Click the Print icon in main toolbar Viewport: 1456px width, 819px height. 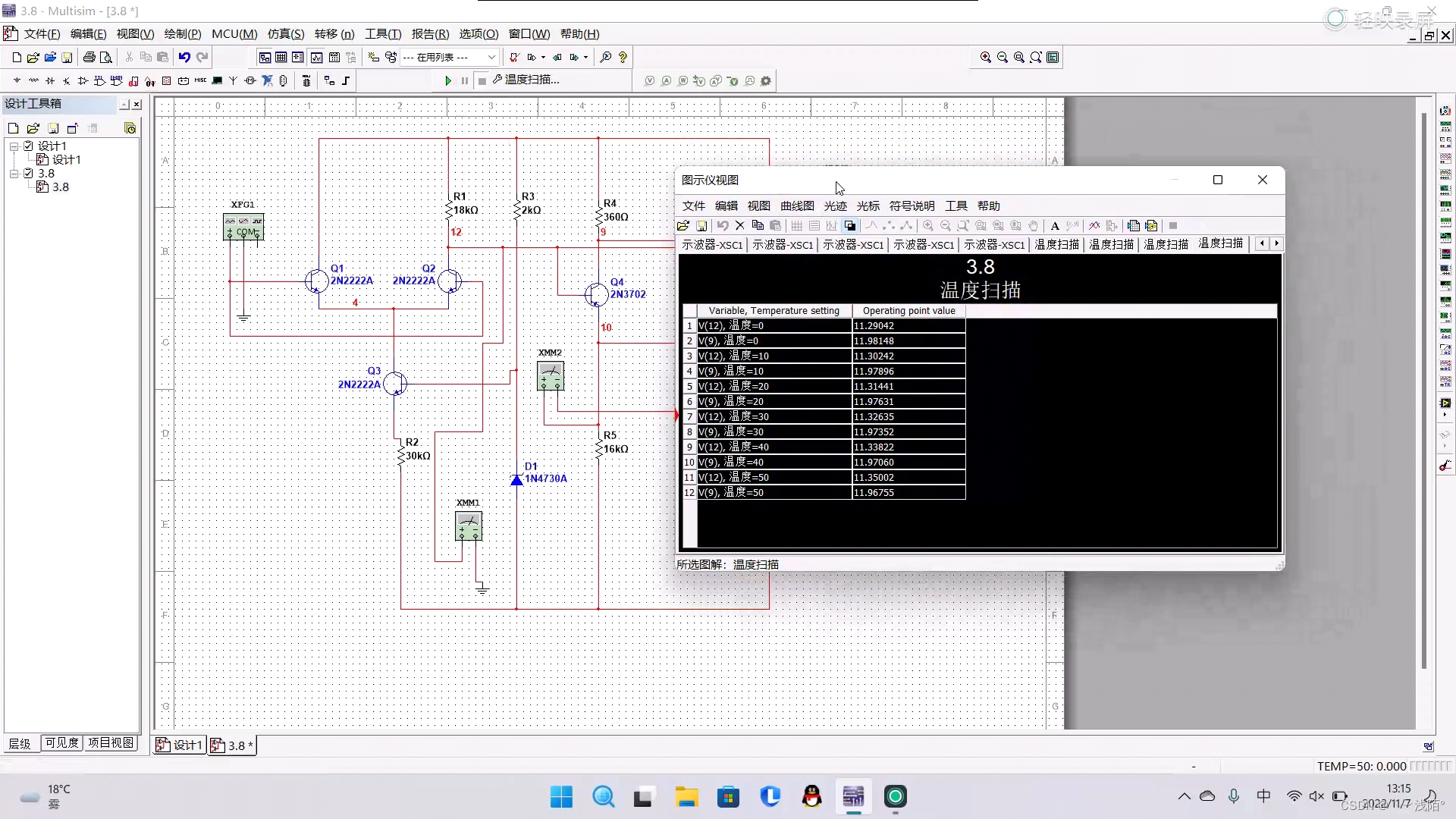[89, 58]
